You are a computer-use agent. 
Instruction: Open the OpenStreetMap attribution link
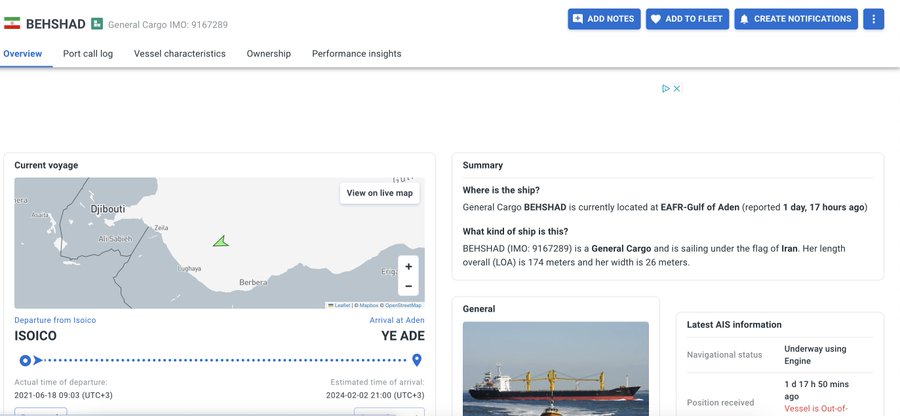point(403,305)
